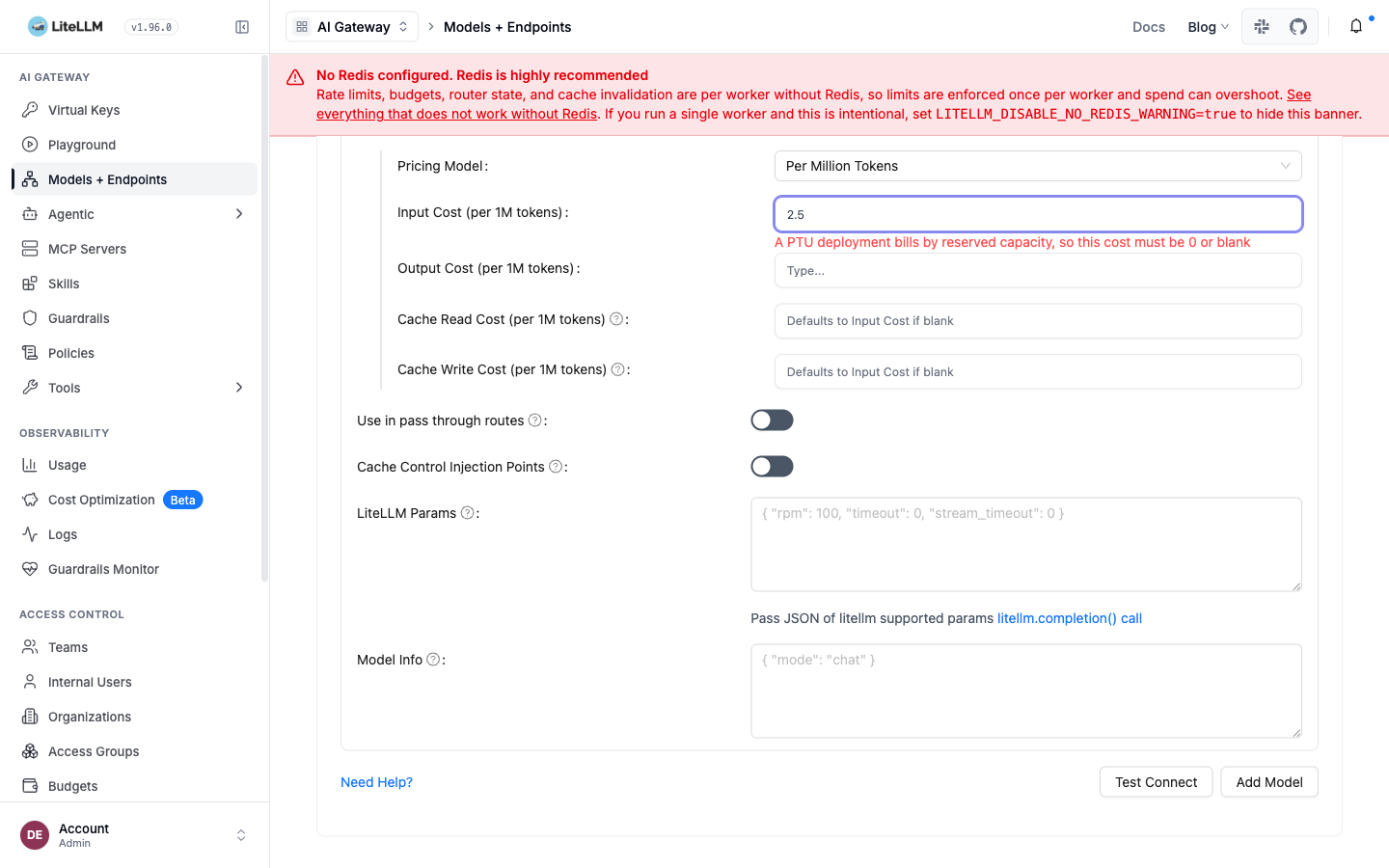1389x868 pixels.
Task: Click the LiteLLM logo
Action: tap(66, 26)
